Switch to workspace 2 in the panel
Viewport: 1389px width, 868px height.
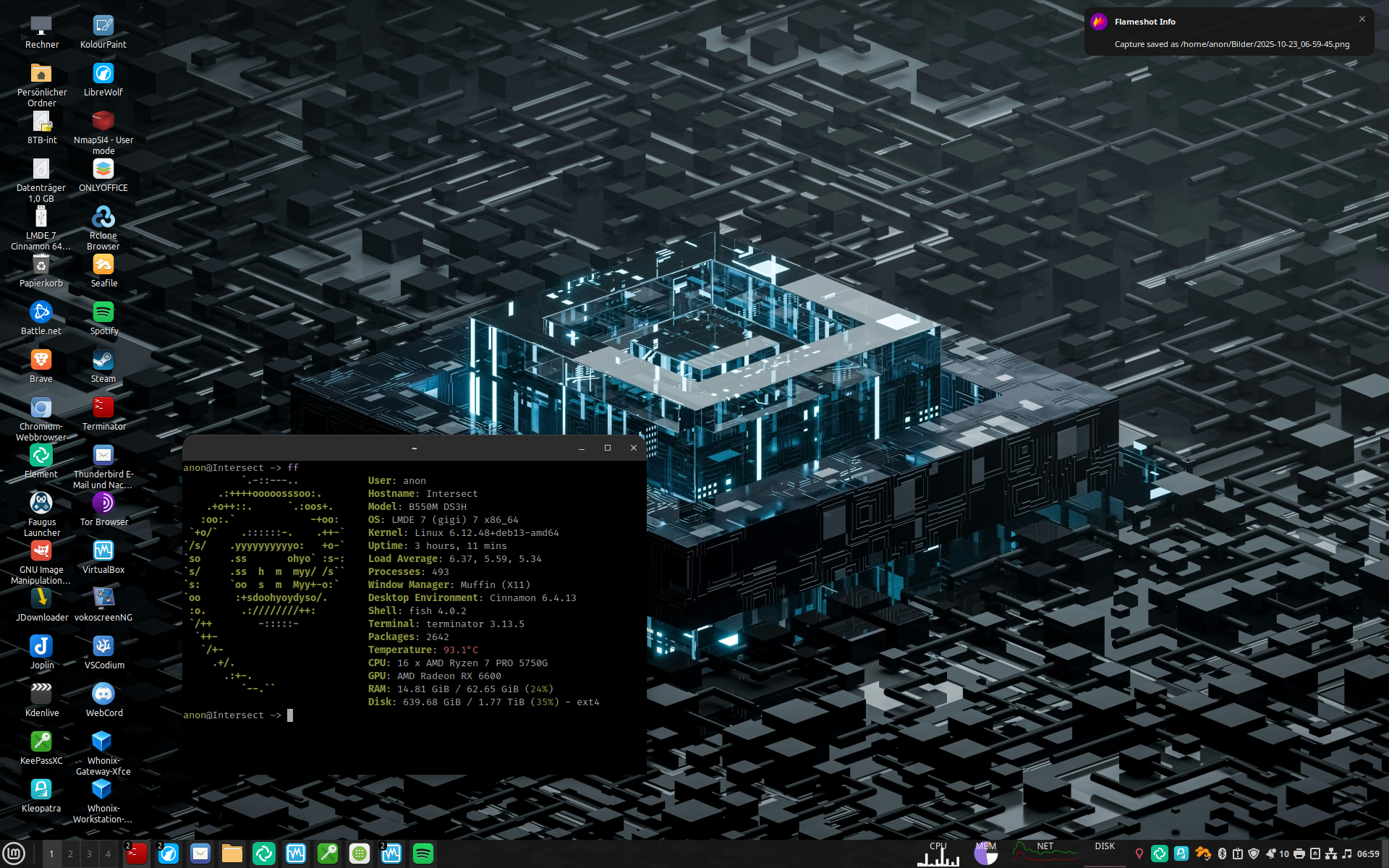[x=70, y=854]
